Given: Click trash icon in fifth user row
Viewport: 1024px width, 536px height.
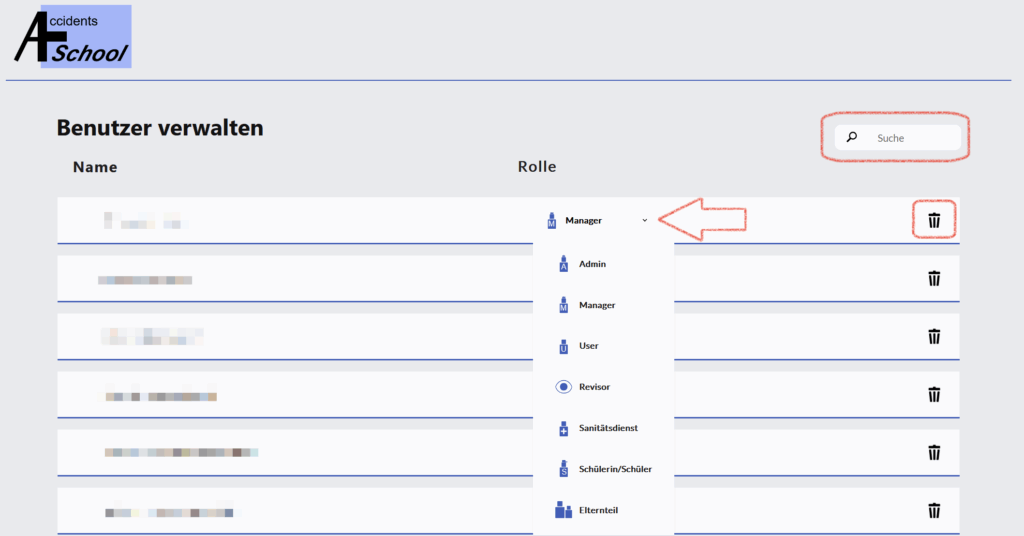Looking at the screenshot, I should point(934,453).
